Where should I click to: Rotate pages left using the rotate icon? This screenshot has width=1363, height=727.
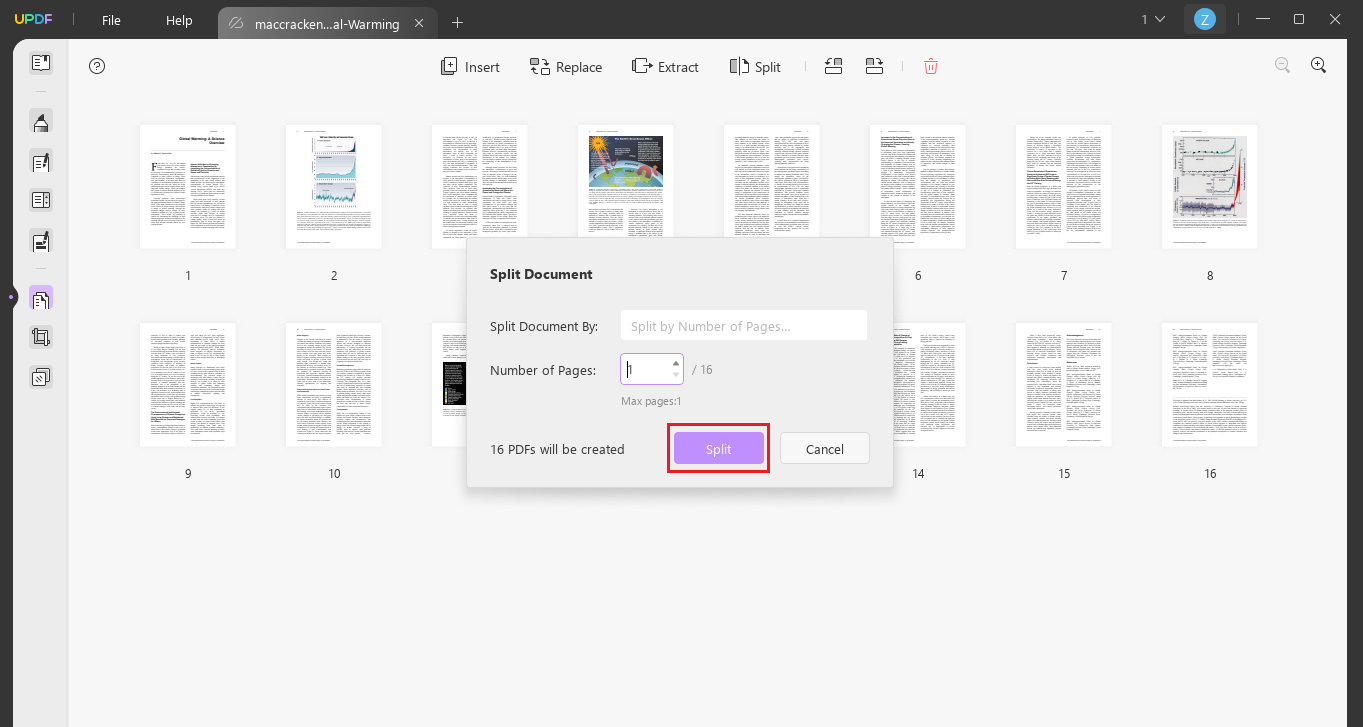coord(833,66)
